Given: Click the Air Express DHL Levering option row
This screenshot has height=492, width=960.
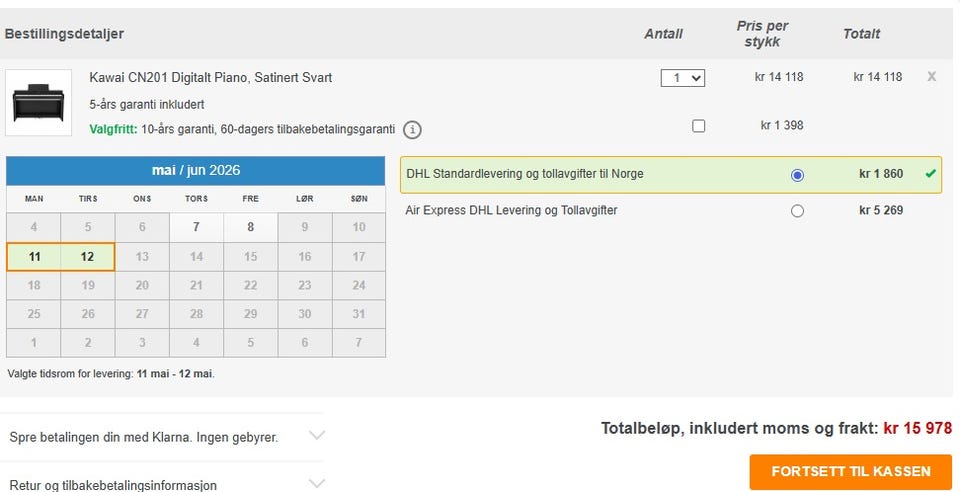Looking at the screenshot, I should (x=671, y=211).
